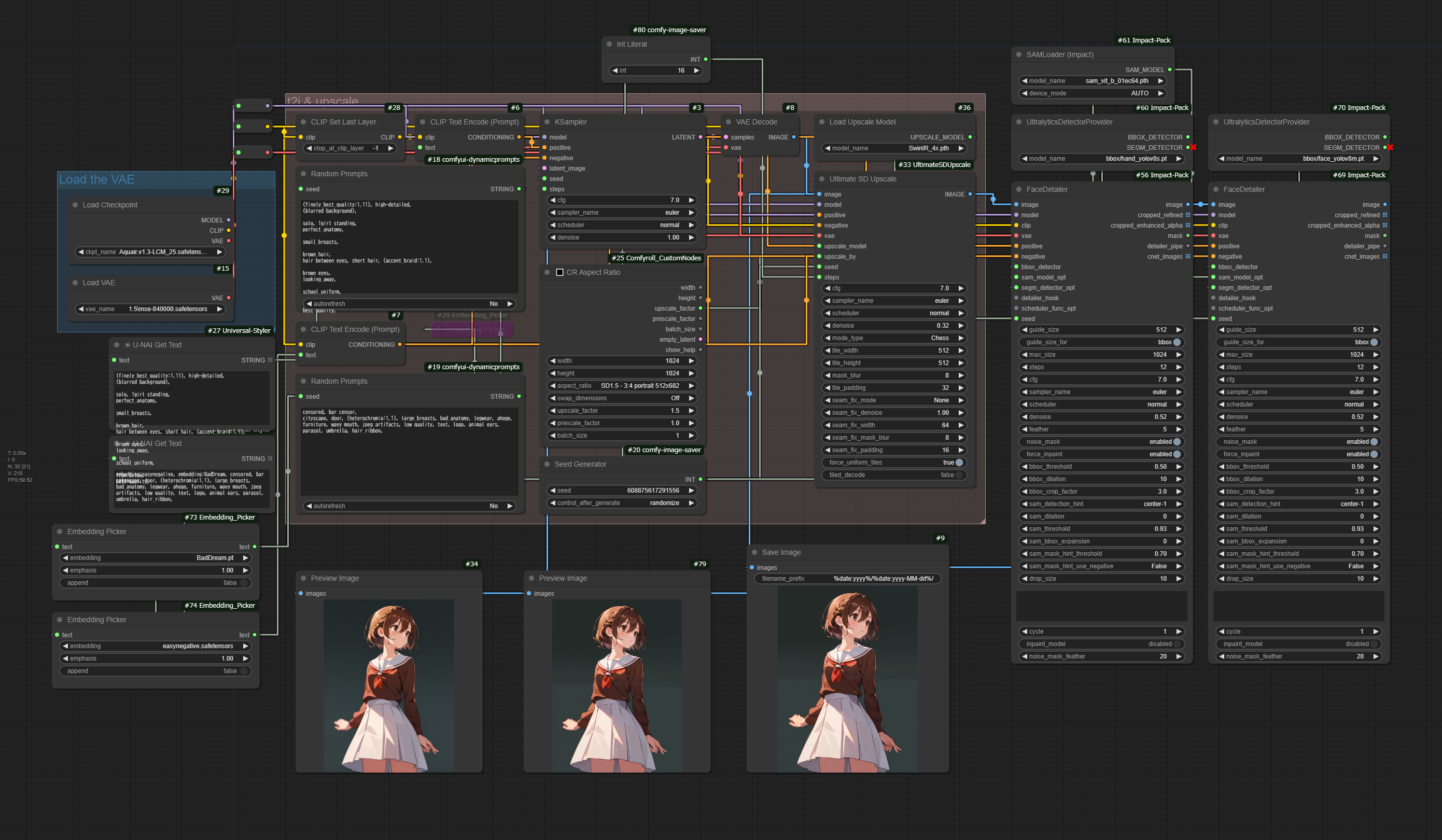
Task: Adjust BadDream emphasis 1.00 value
Action: 156,570
